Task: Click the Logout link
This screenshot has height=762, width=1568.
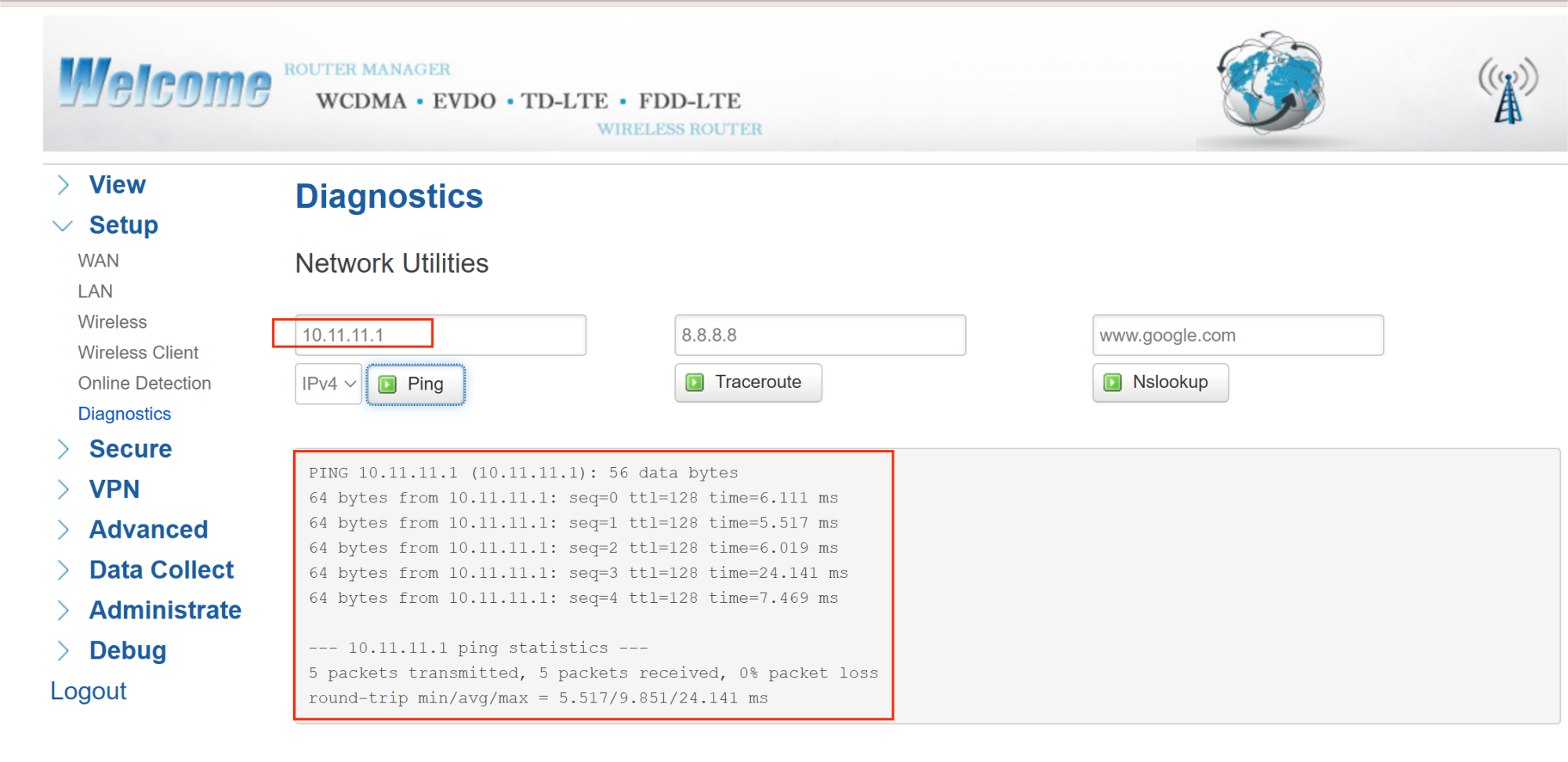Action: (89, 691)
